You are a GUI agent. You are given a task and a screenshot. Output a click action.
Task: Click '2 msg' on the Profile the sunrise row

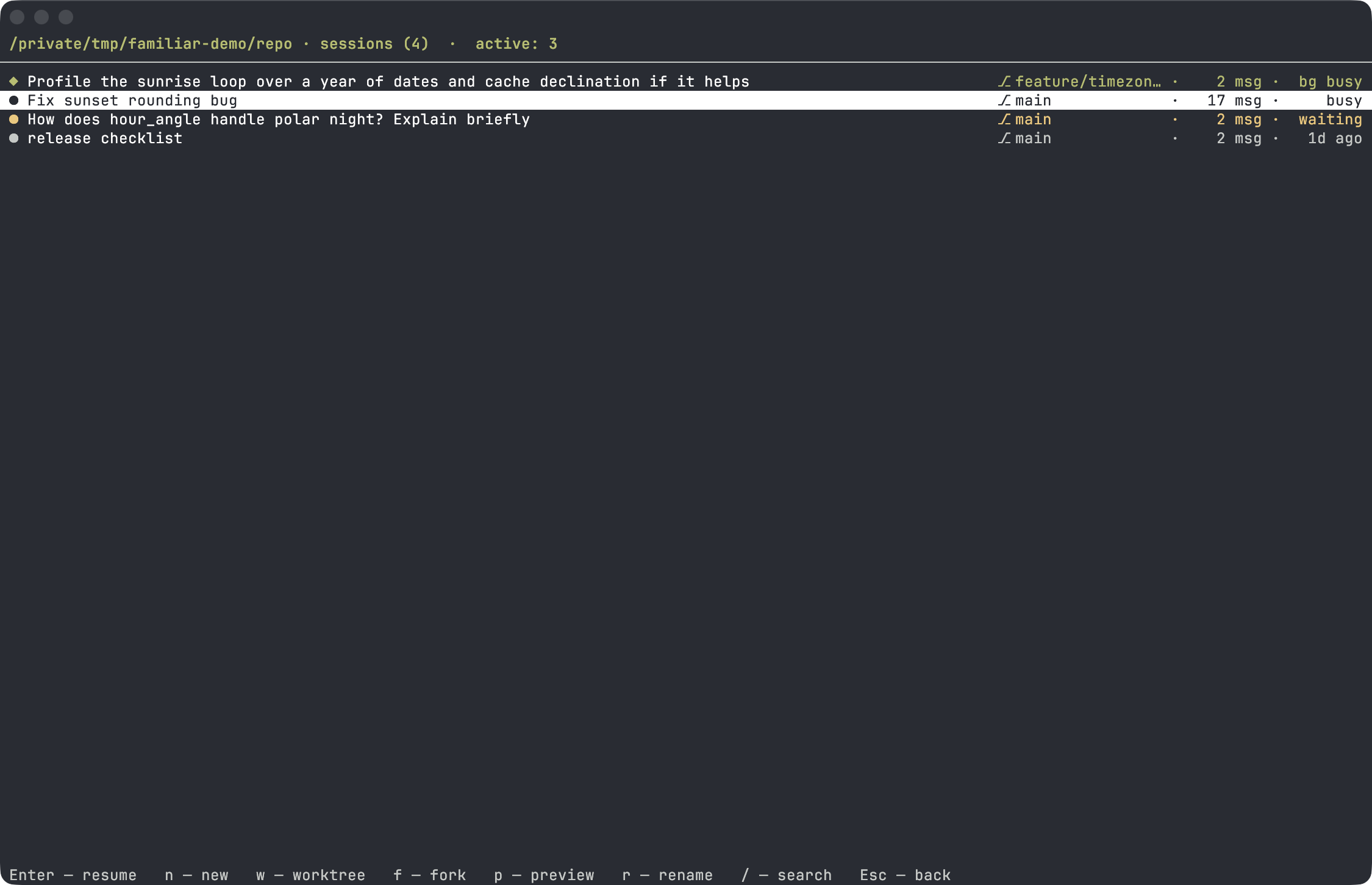pyautogui.click(x=1239, y=82)
